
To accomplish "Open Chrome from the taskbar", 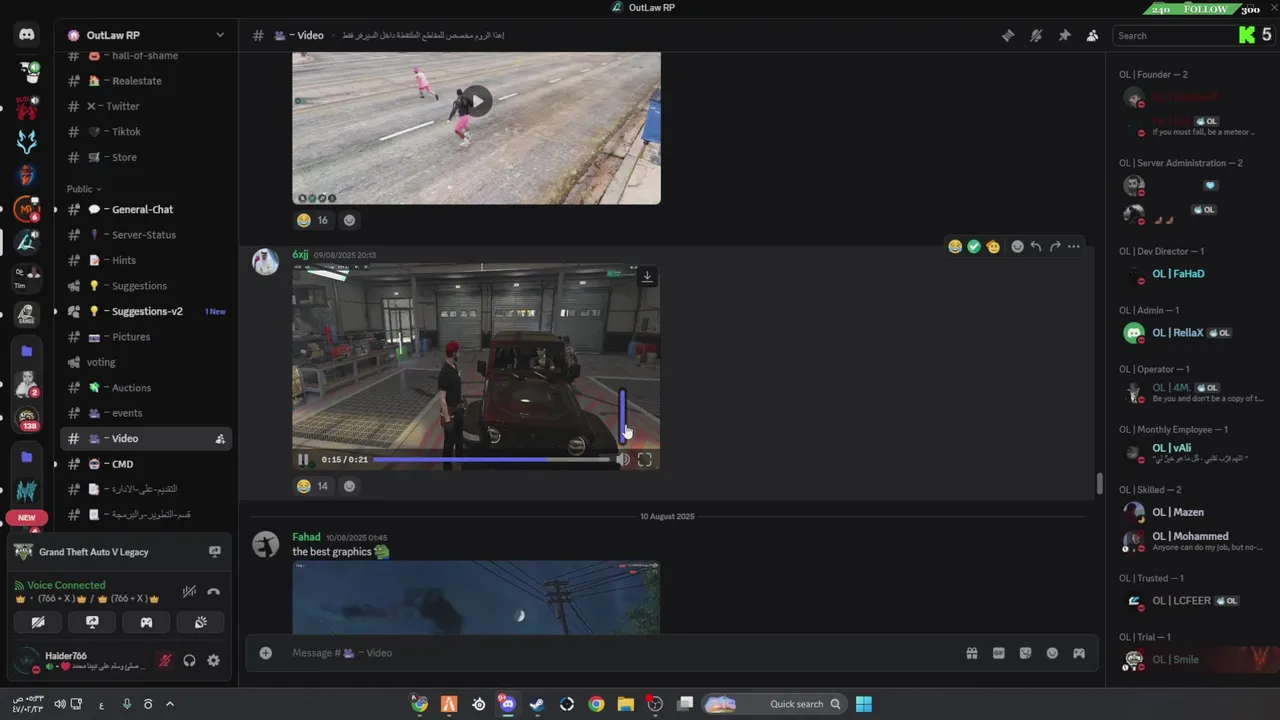I will coord(596,704).
